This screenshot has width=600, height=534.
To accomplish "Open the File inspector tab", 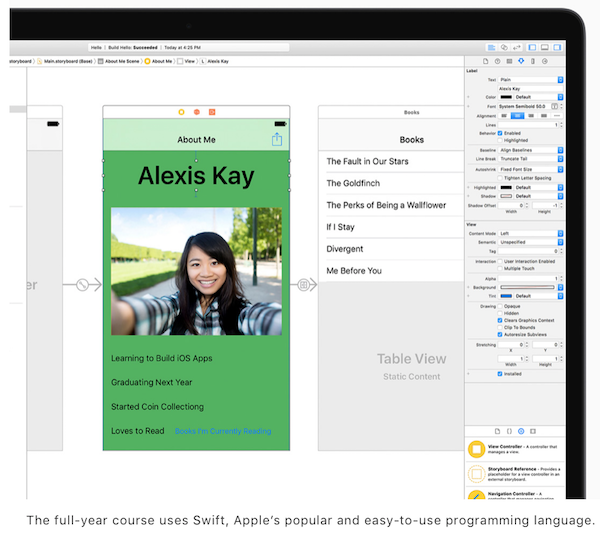I will point(484,61).
